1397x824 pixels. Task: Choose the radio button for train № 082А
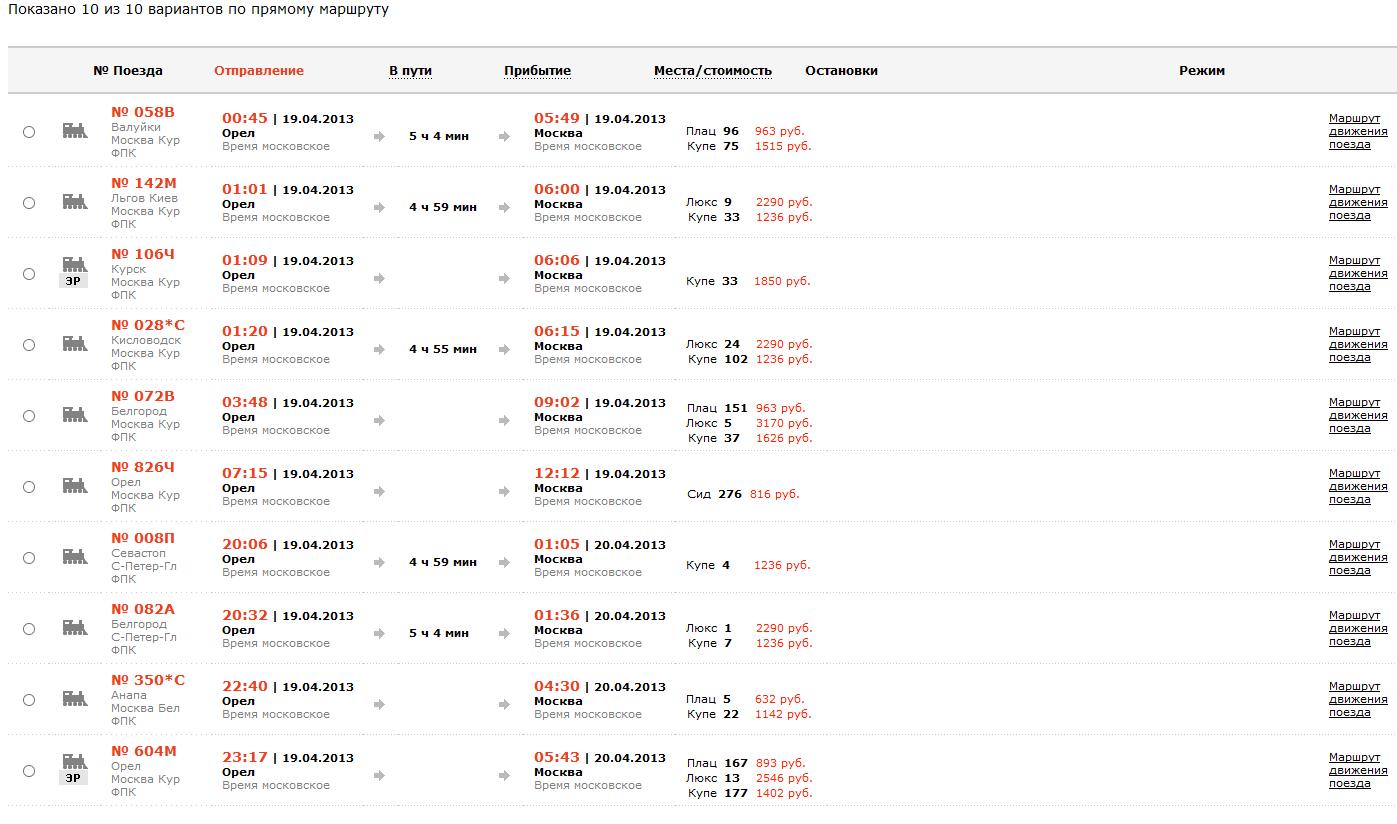click(x=29, y=629)
